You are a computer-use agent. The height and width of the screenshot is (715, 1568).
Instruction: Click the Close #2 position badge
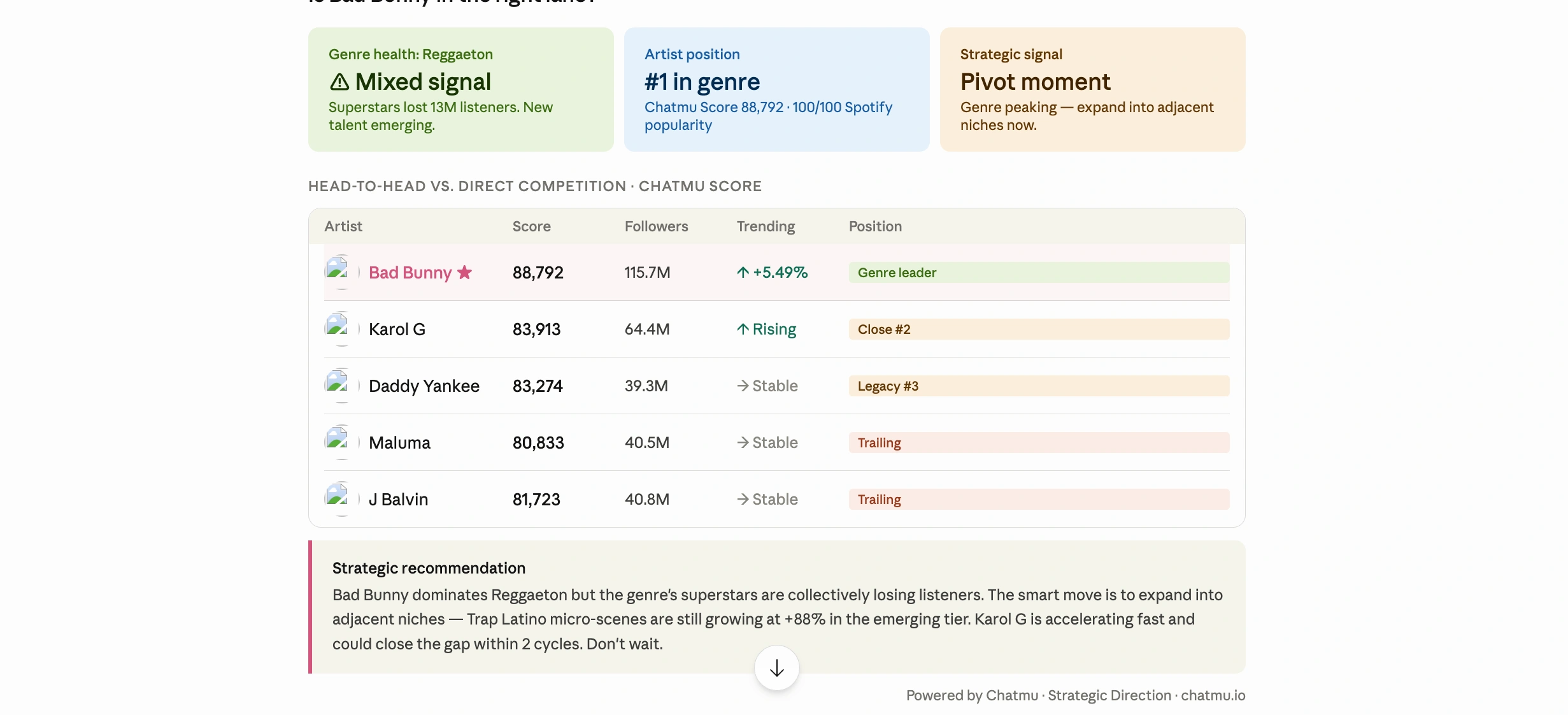[1039, 329]
